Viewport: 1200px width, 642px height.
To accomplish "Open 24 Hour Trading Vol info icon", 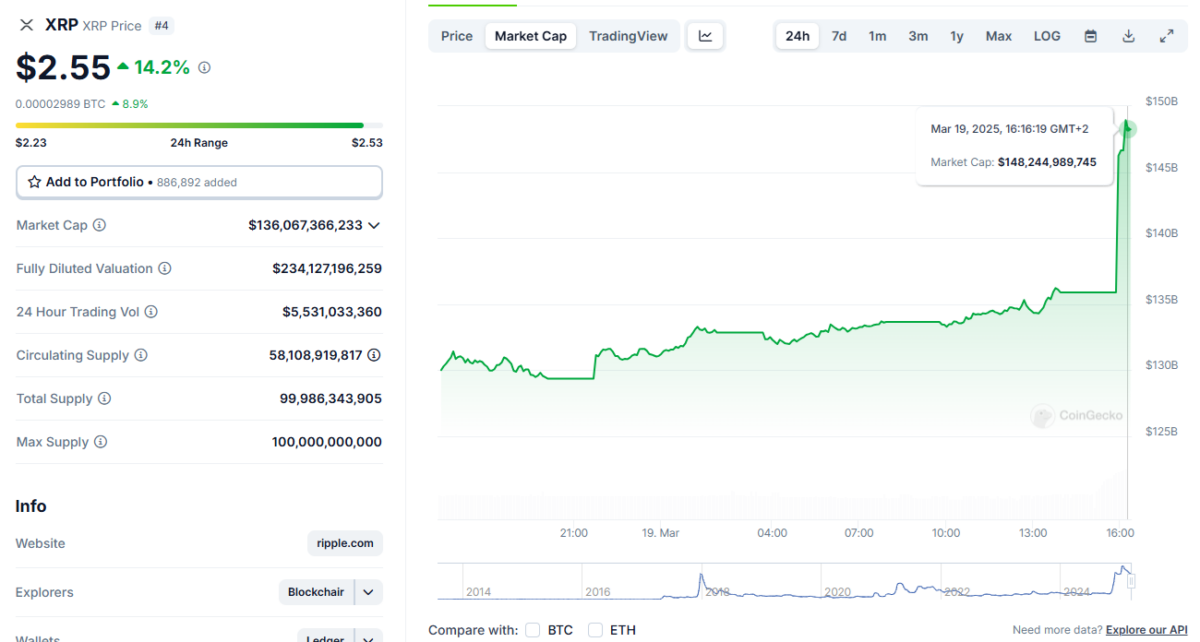I will 151,312.
